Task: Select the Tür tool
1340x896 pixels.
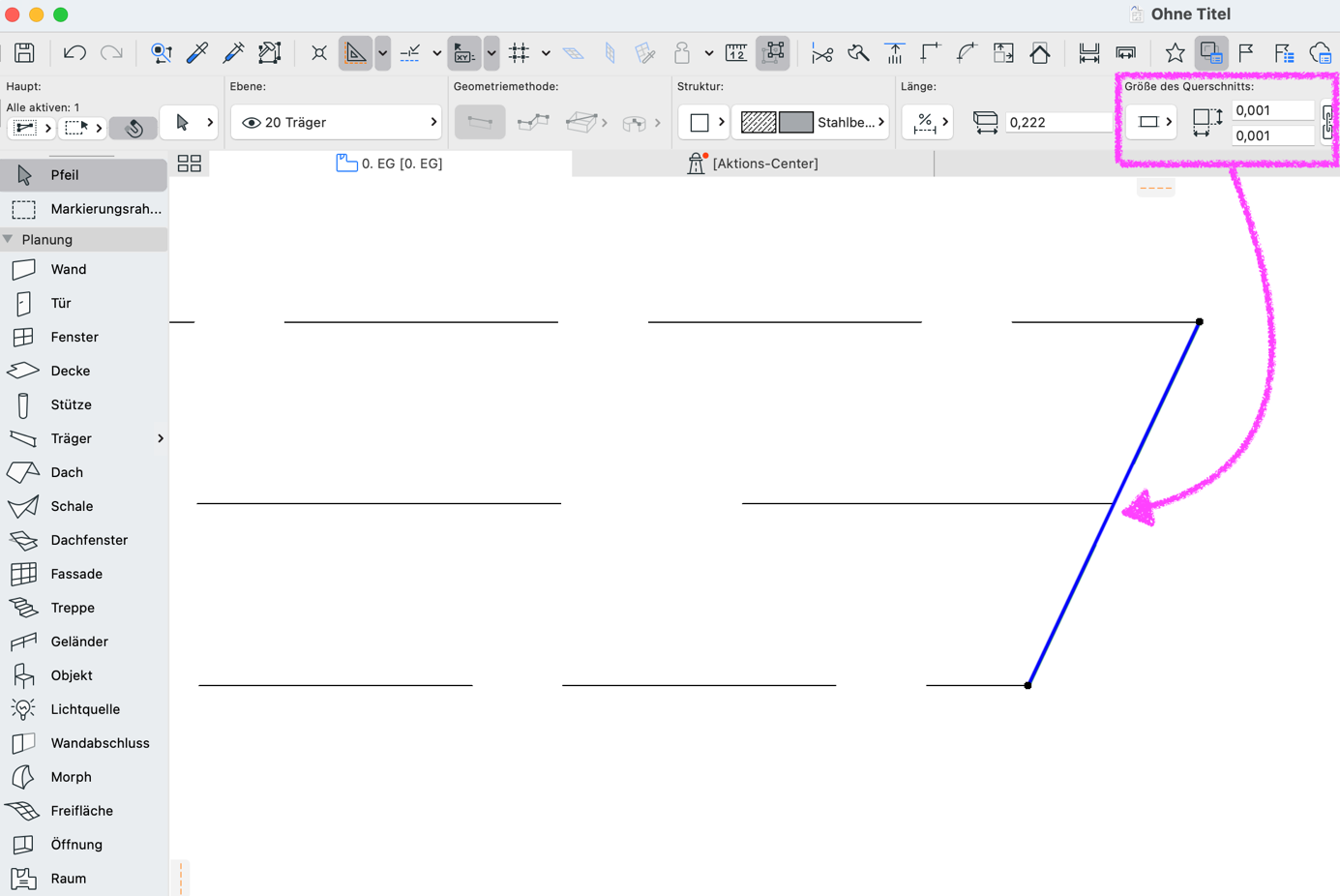Action: pyautogui.click(x=84, y=303)
